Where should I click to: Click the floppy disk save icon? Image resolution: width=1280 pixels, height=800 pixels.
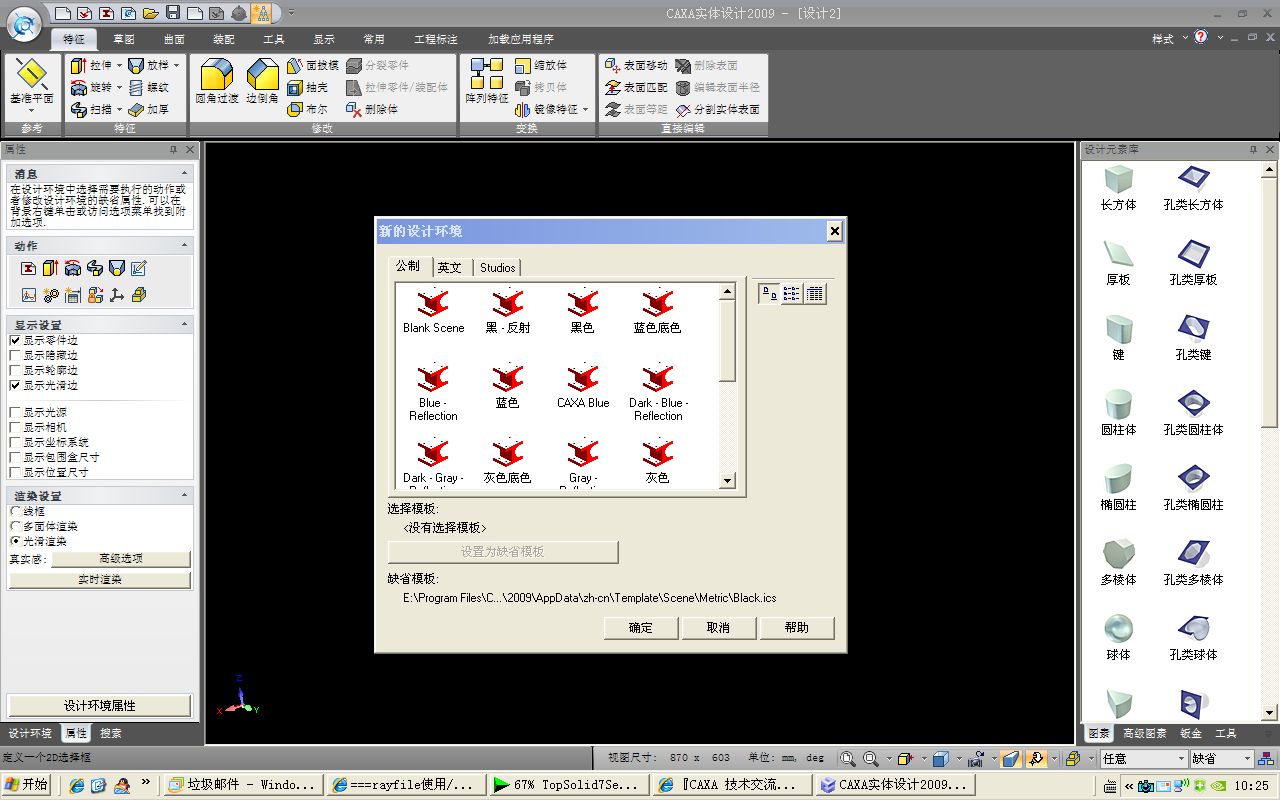(x=173, y=13)
